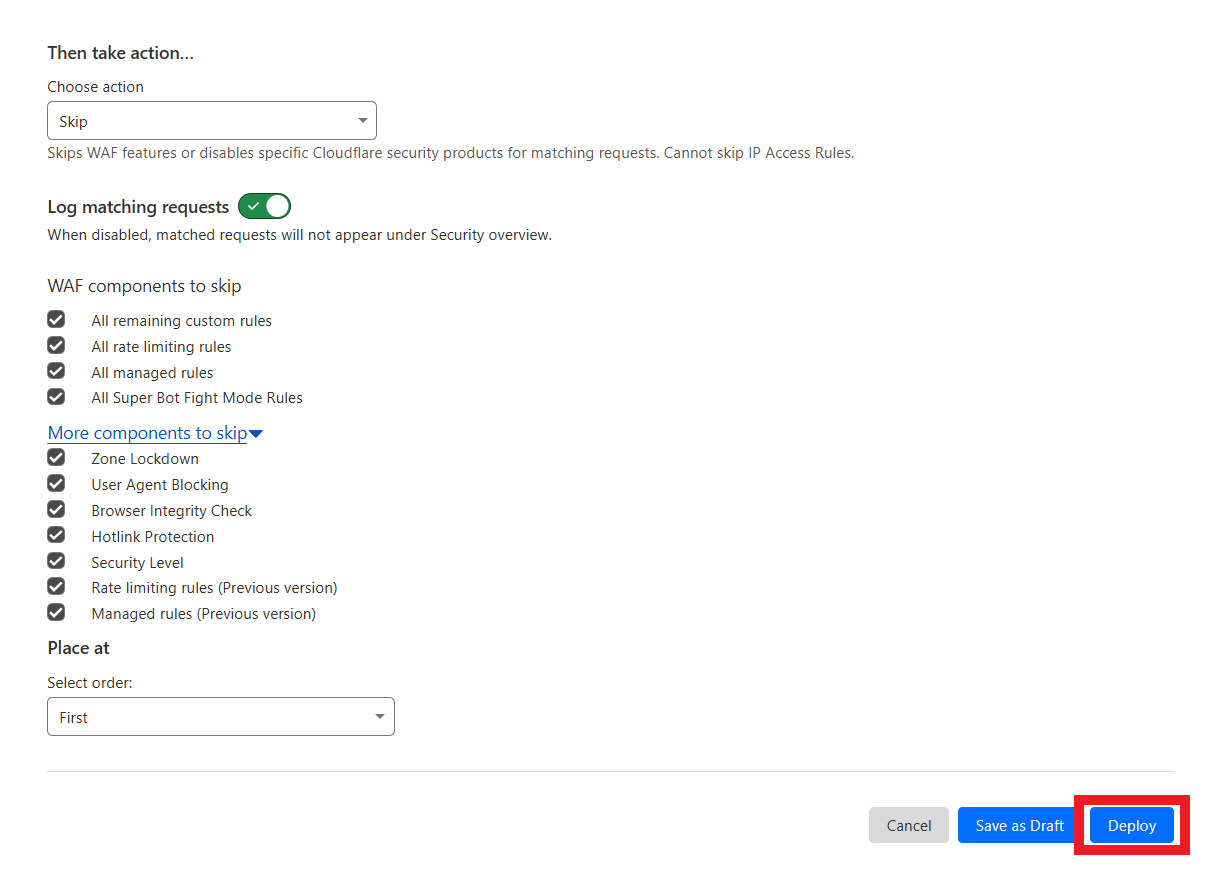Click the Deploy button

point(1132,825)
